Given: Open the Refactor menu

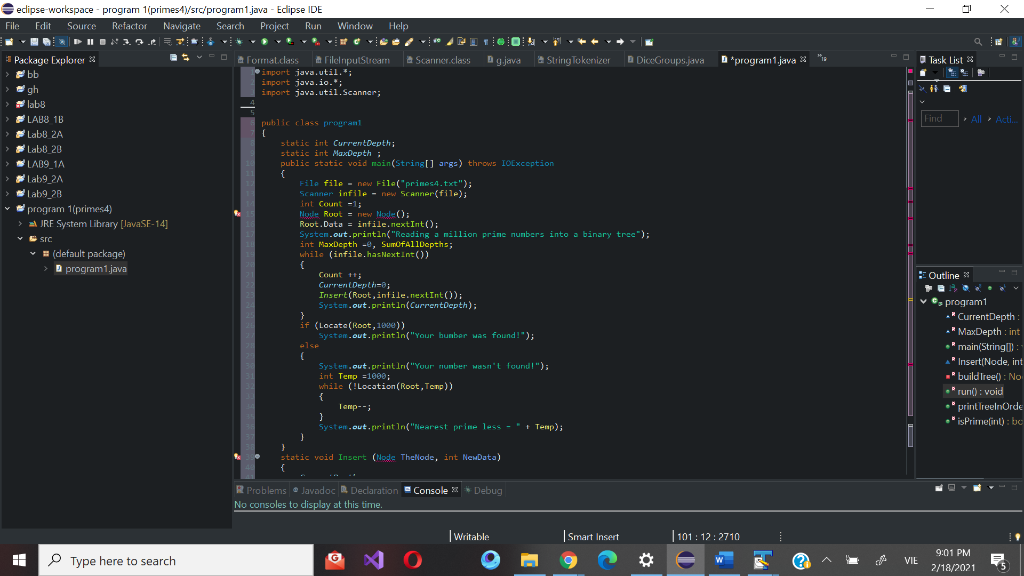Looking at the screenshot, I should coord(129,26).
